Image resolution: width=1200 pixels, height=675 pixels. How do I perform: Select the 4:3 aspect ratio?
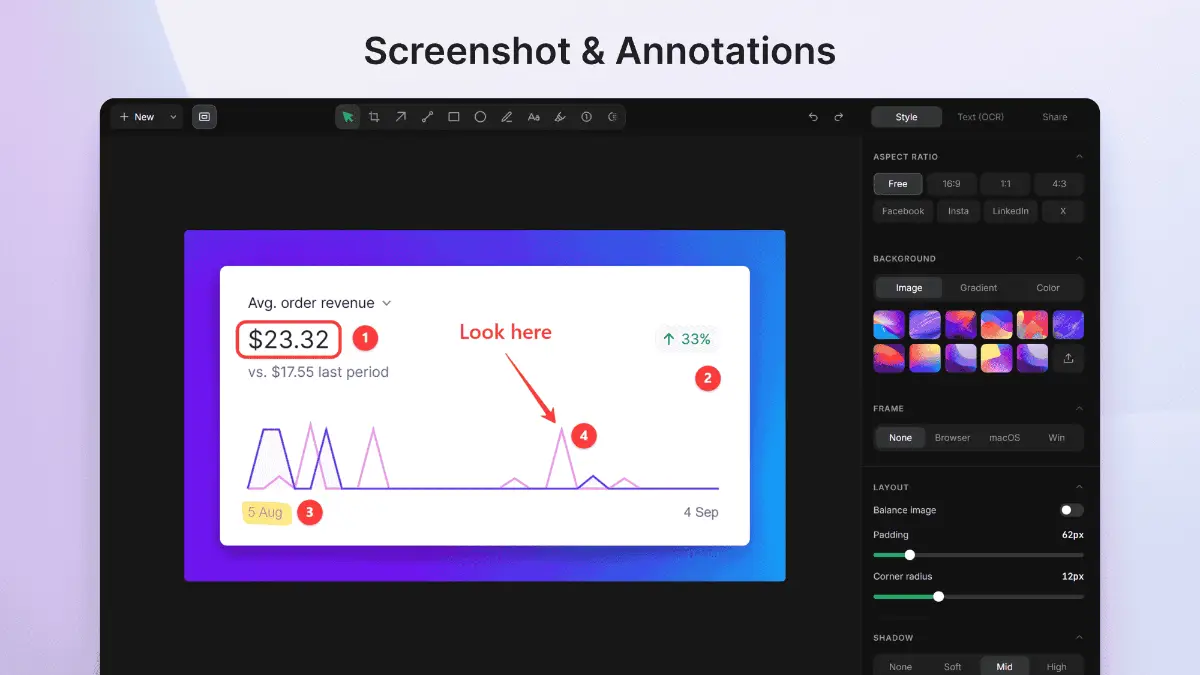coord(1059,184)
